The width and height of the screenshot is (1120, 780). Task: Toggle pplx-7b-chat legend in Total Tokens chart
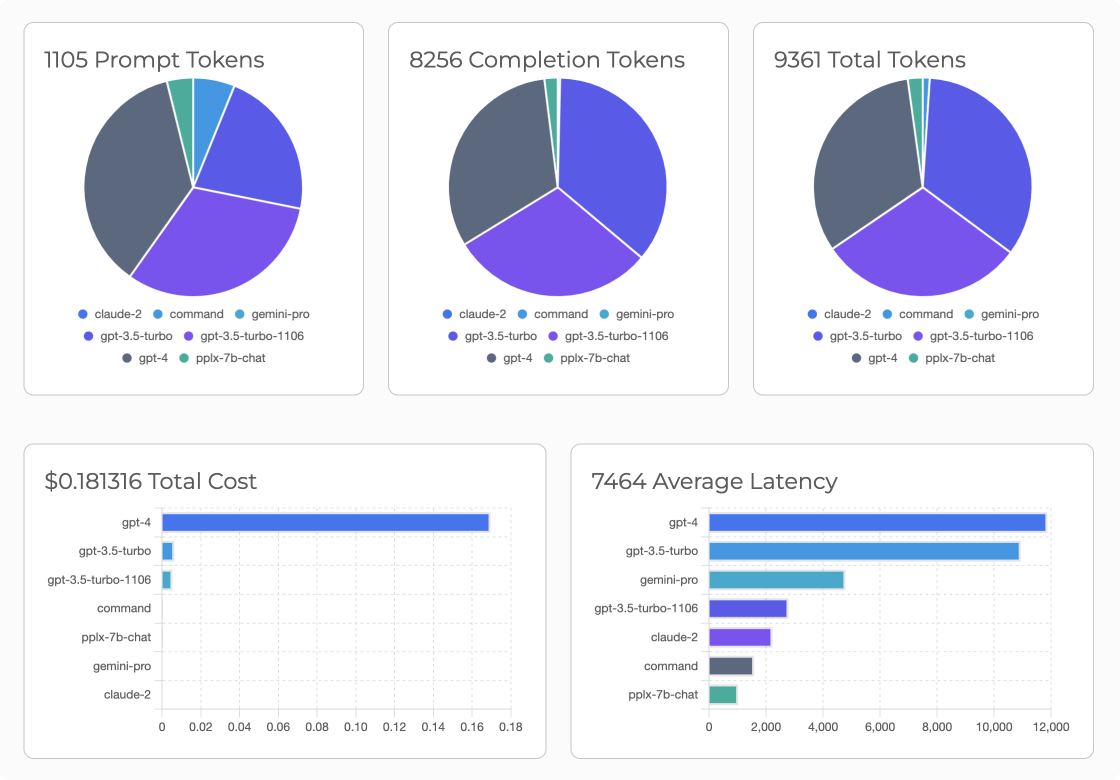pyautogui.click(x=951, y=358)
